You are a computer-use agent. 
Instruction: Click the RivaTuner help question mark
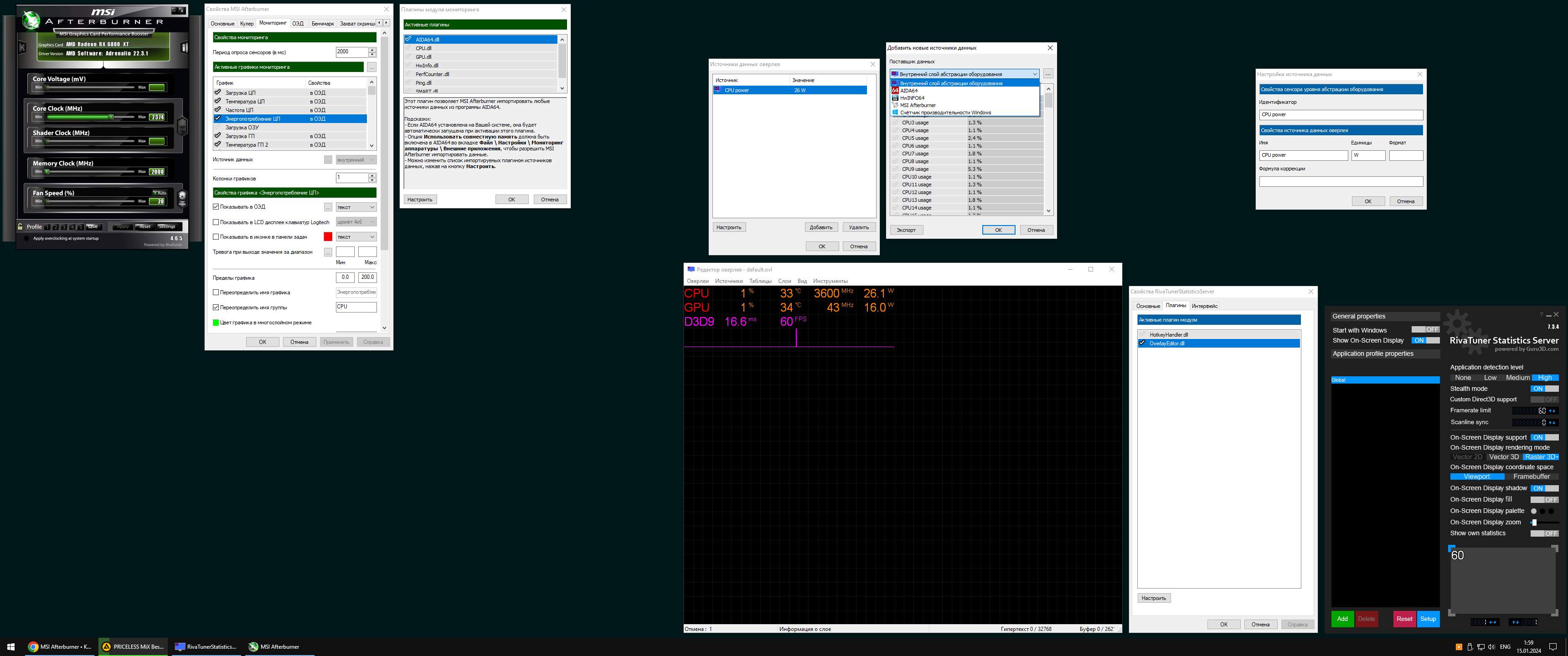[x=1541, y=315]
